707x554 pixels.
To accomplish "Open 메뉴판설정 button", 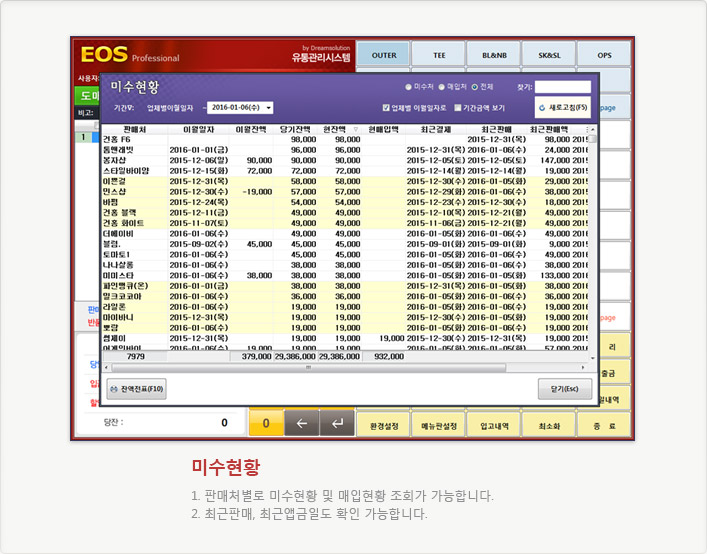I will pos(439,426).
